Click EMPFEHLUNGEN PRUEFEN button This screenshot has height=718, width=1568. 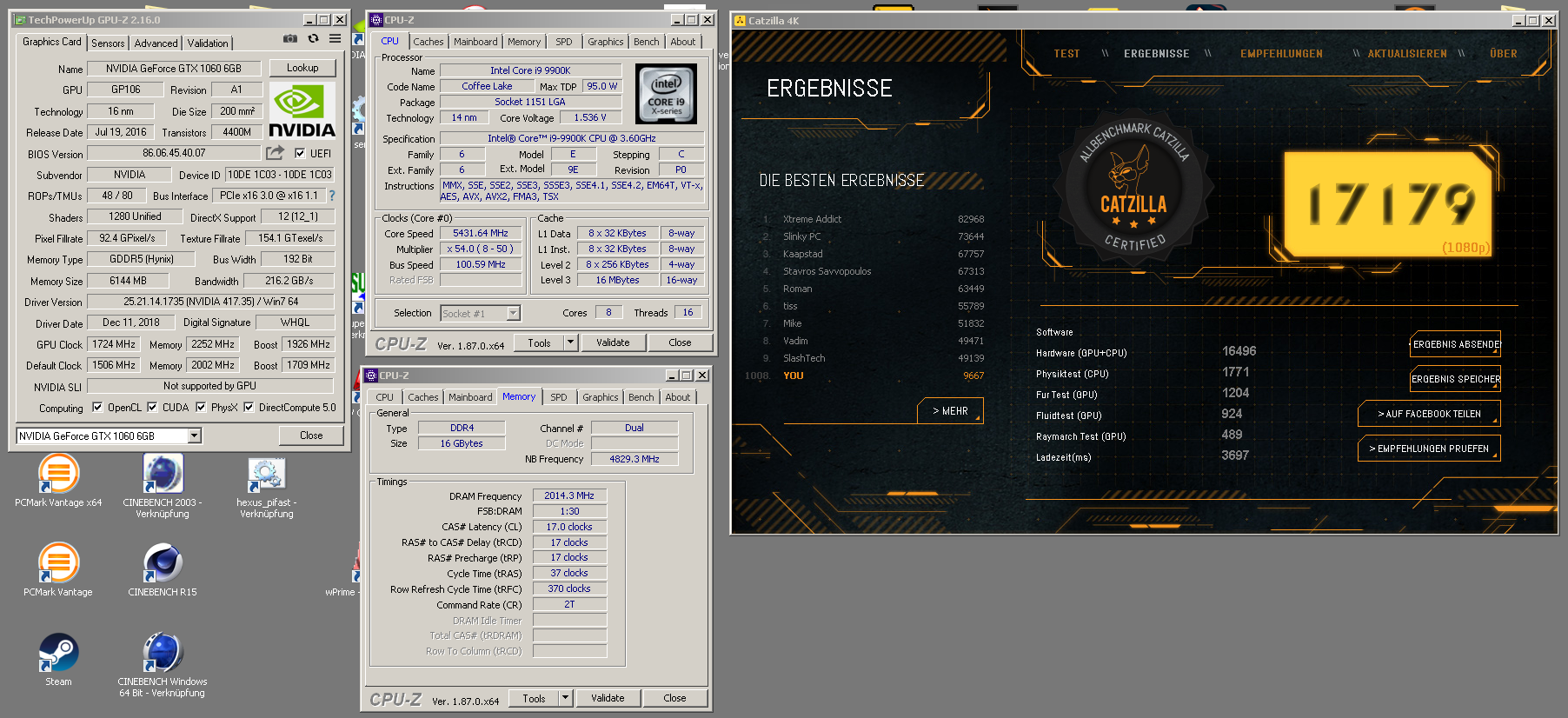pos(1429,449)
